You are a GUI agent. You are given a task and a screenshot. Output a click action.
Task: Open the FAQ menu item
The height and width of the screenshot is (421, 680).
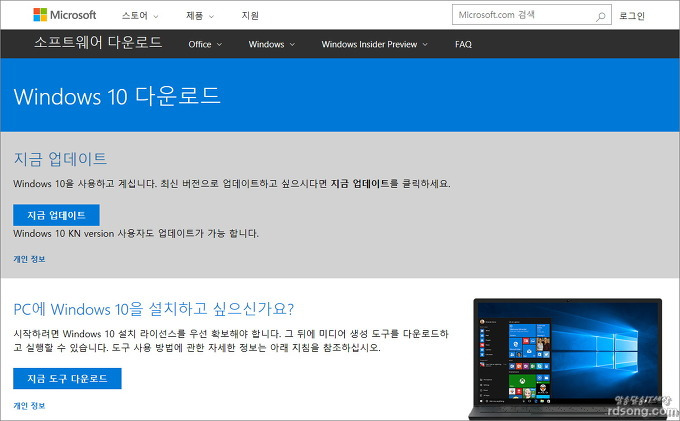pos(463,44)
